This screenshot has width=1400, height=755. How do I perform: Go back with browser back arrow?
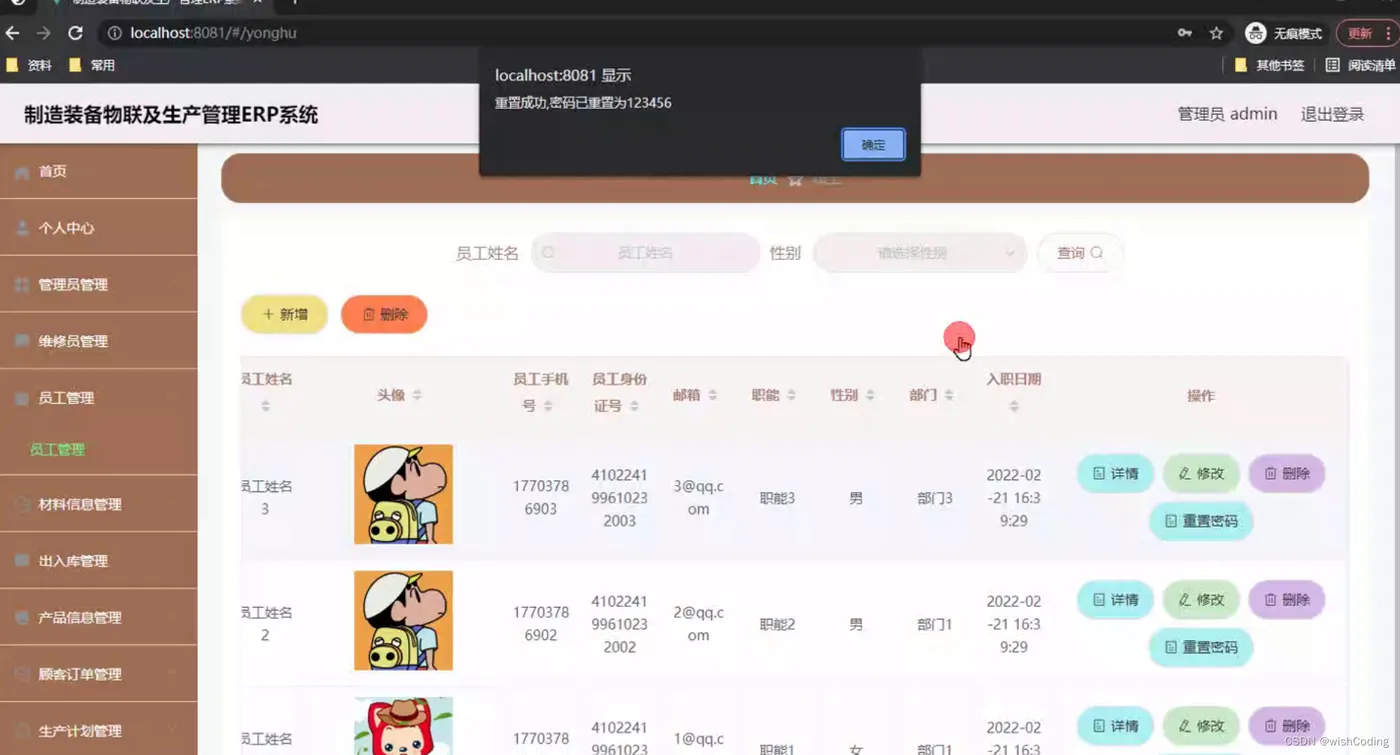tap(13, 33)
